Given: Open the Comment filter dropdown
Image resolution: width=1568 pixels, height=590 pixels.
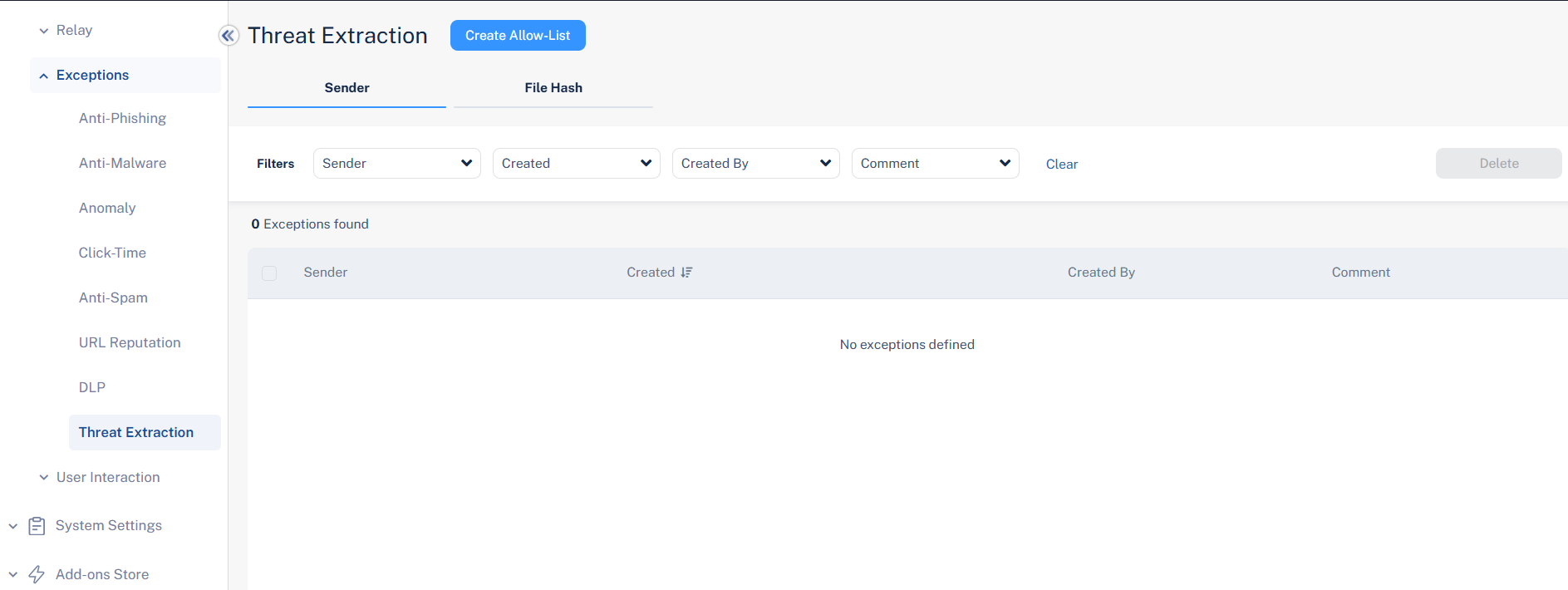Looking at the screenshot, I should click(x=935, y=164).
